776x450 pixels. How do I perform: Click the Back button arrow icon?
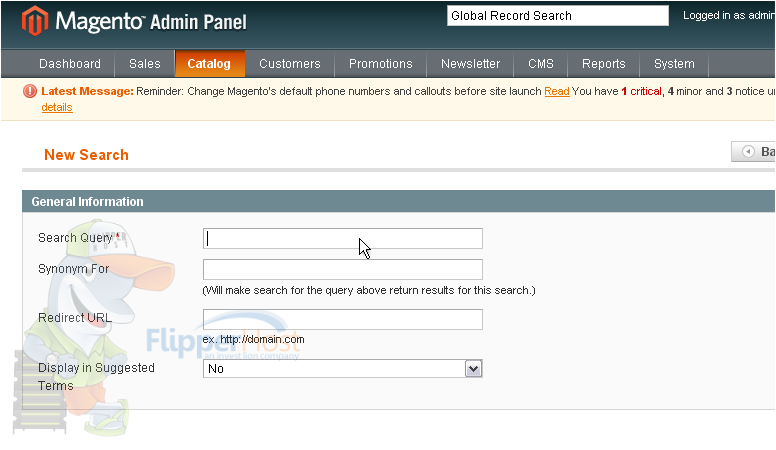[749, 151]
